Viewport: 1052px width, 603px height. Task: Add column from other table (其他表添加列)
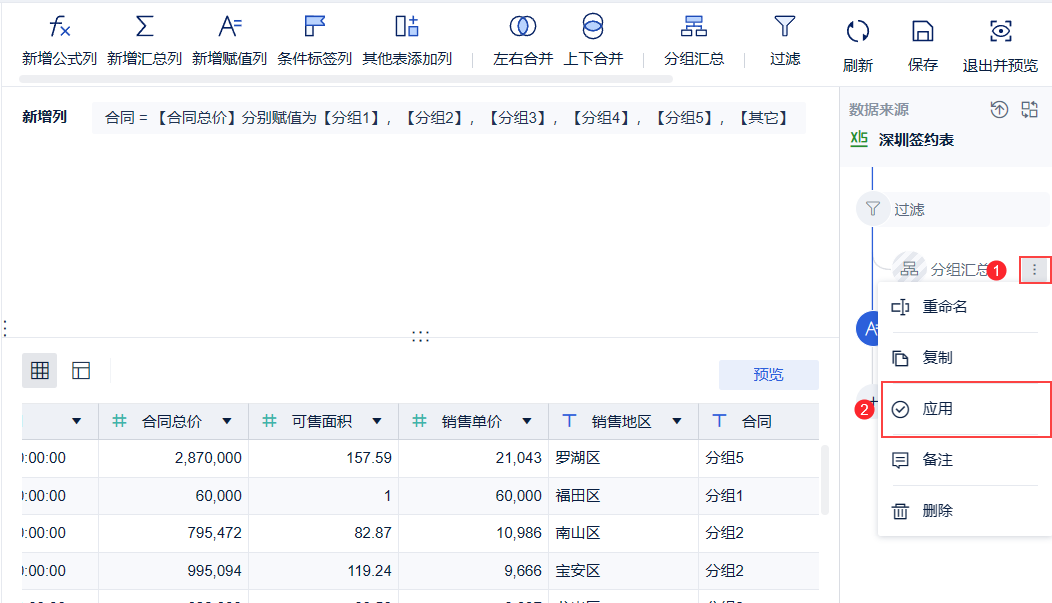click(x=407, y=40)
